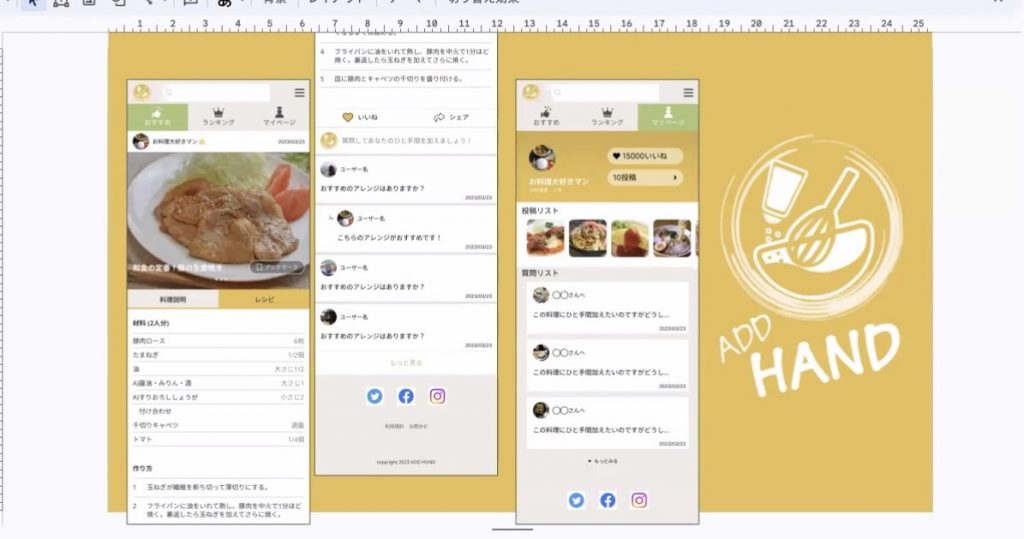
Task: Switch to マイページ tab in right mockup
Action: (x=668, y=117)
